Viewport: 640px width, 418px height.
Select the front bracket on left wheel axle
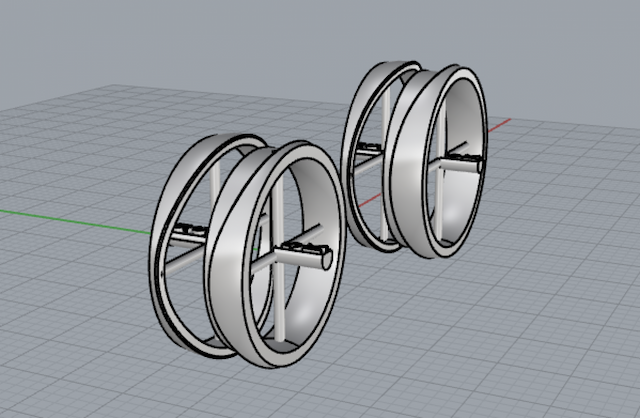tap(303, 246)
